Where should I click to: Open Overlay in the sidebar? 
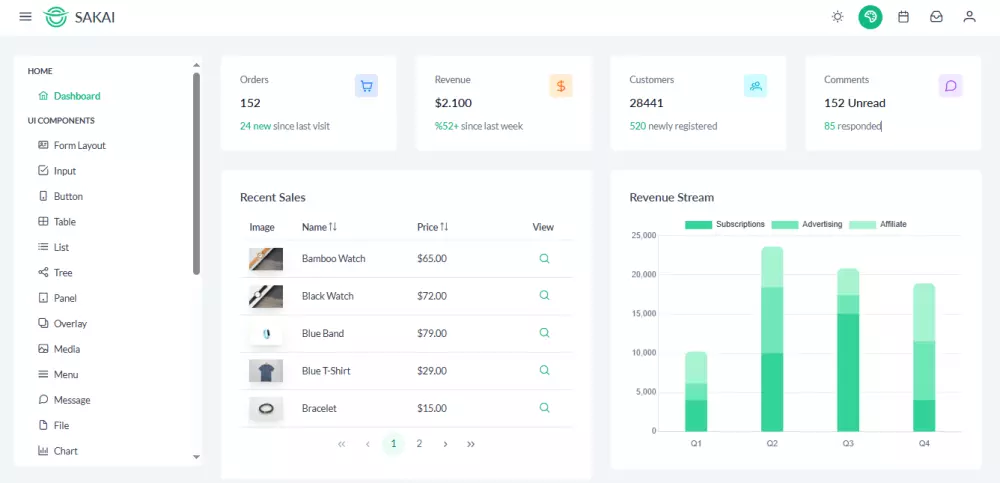point(62,323)
